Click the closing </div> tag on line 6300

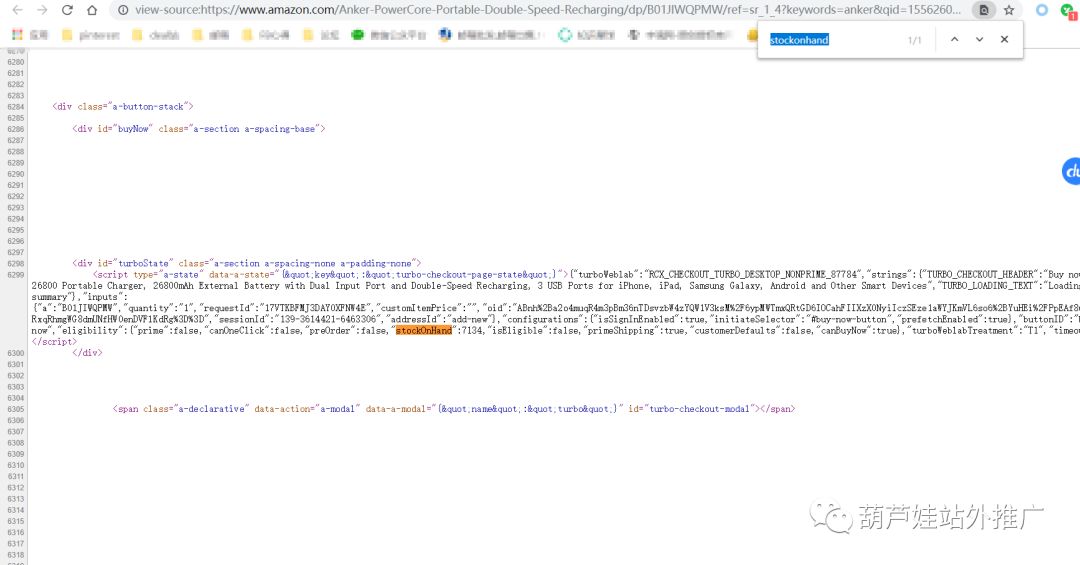(87, 353)
